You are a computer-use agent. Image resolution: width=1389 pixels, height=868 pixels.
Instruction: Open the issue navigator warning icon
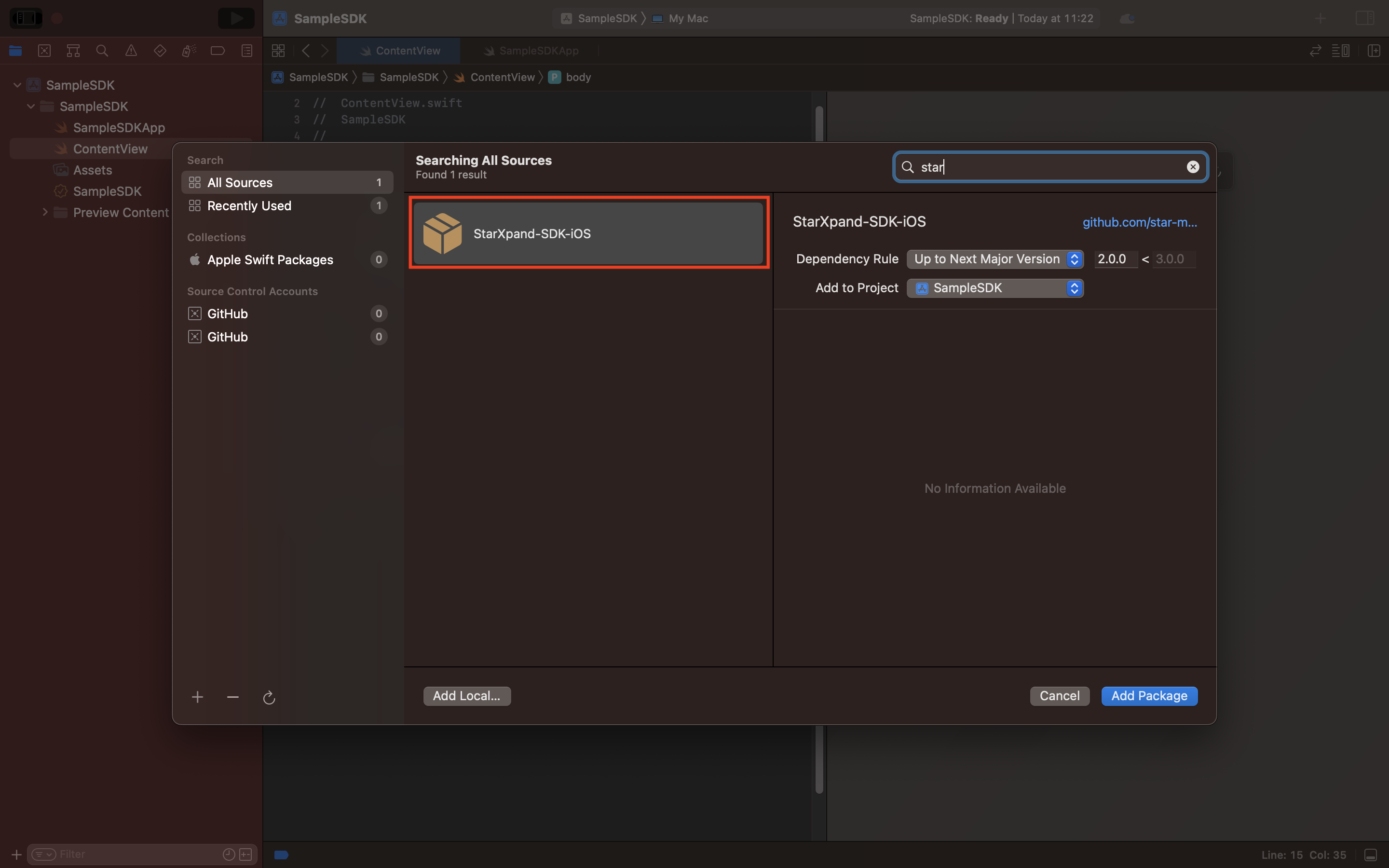point(131,51)
